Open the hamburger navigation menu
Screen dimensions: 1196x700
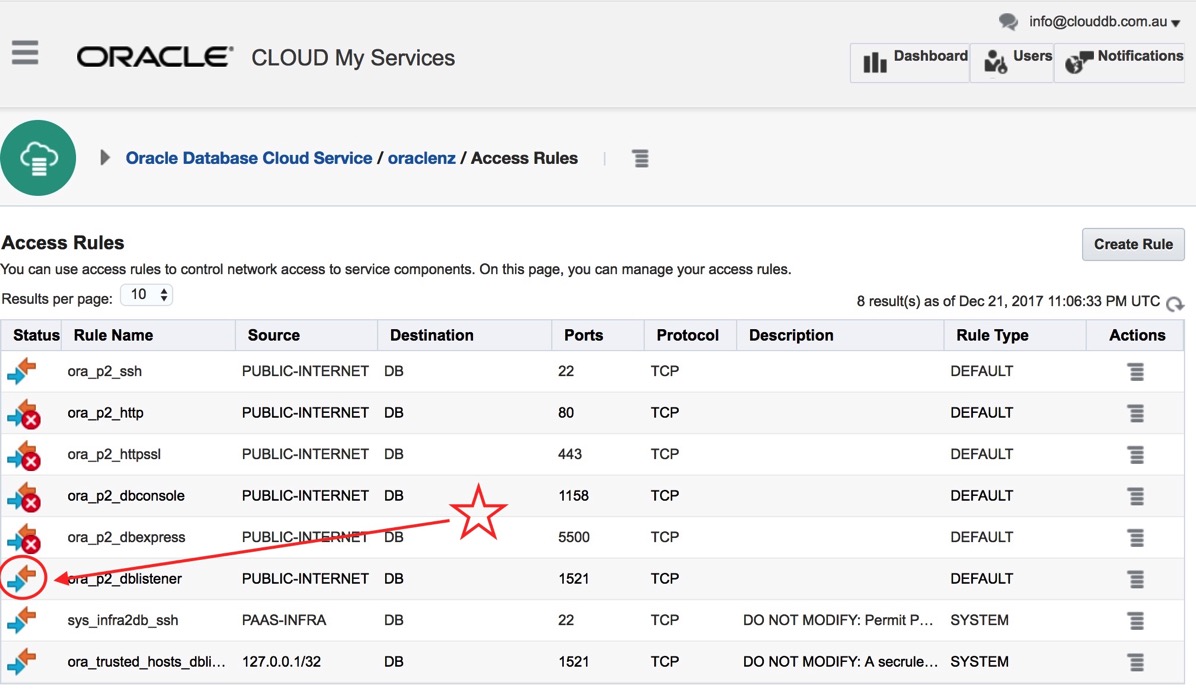[25, 53]
